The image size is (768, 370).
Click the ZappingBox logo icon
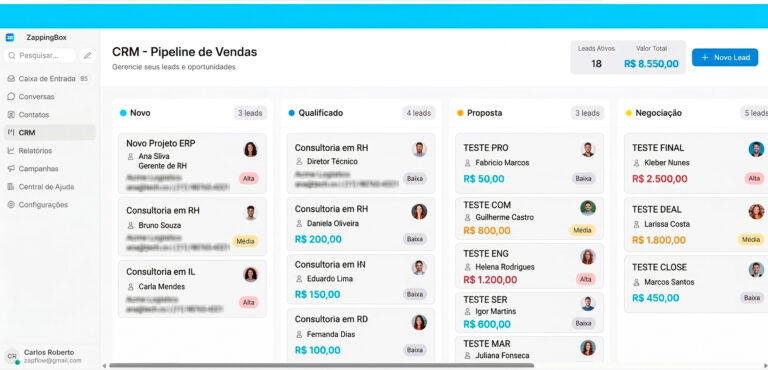coord(10,38)
